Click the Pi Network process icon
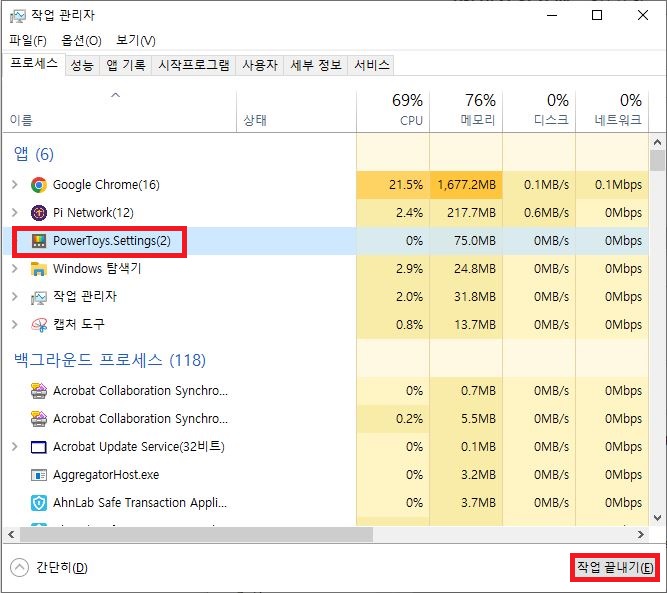The image size is (667, 593). [x=39, y=212]
